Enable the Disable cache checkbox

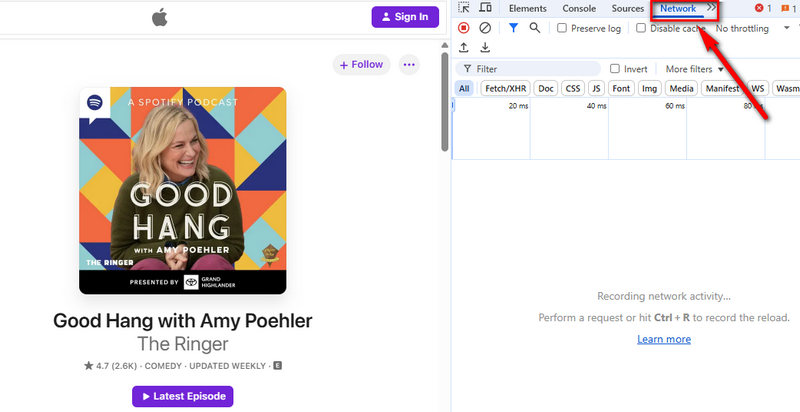(641, 28)
